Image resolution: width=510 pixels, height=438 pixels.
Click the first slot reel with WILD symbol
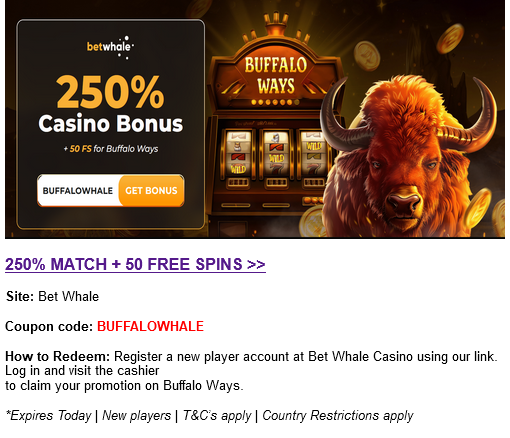[238, 152]
